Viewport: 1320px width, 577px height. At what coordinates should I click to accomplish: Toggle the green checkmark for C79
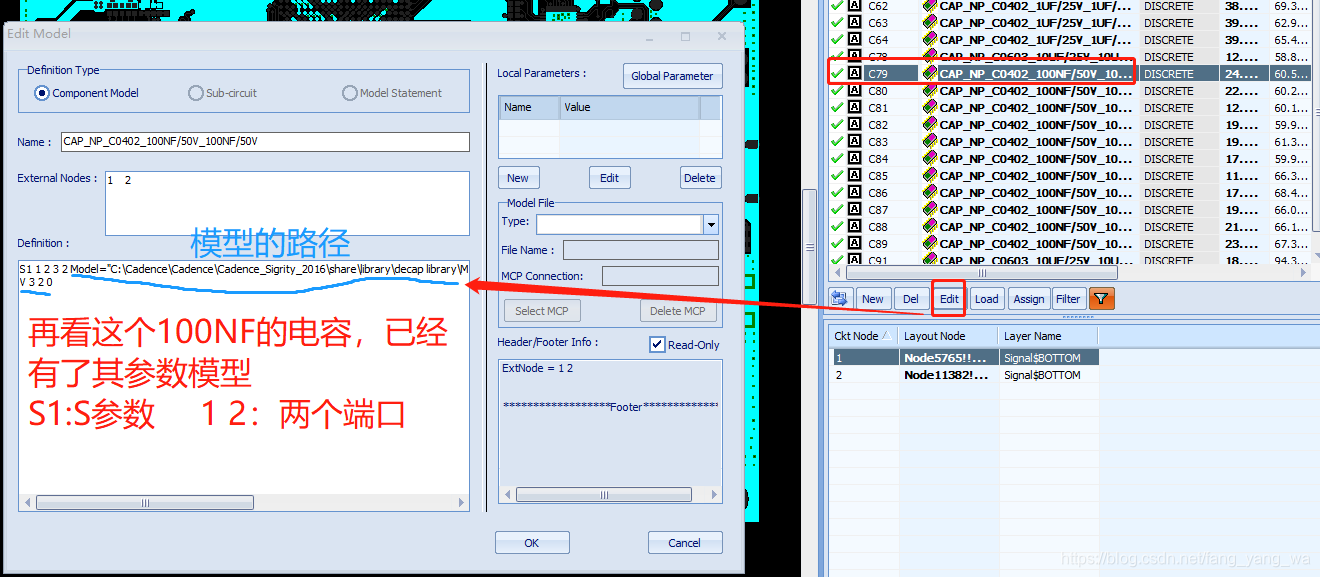837,73
